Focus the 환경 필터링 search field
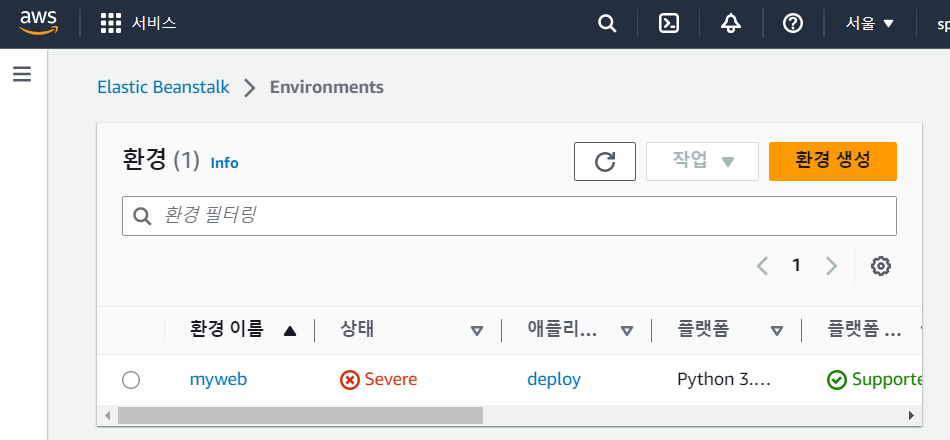Viewport: 950px width, 440px height. coord(509,216)
